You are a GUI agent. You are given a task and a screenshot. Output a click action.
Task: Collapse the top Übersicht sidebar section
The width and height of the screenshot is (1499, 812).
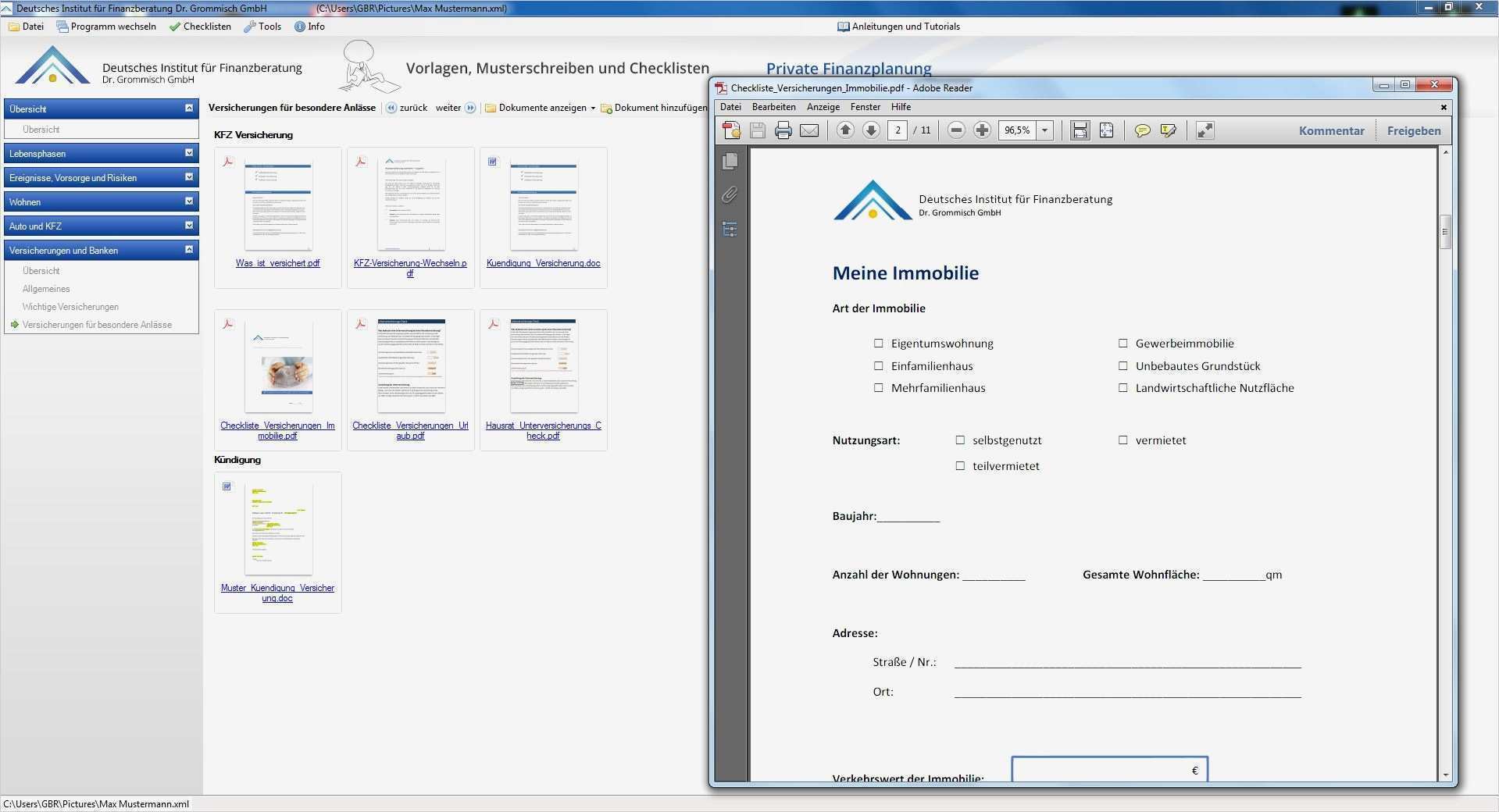(188, 109)
